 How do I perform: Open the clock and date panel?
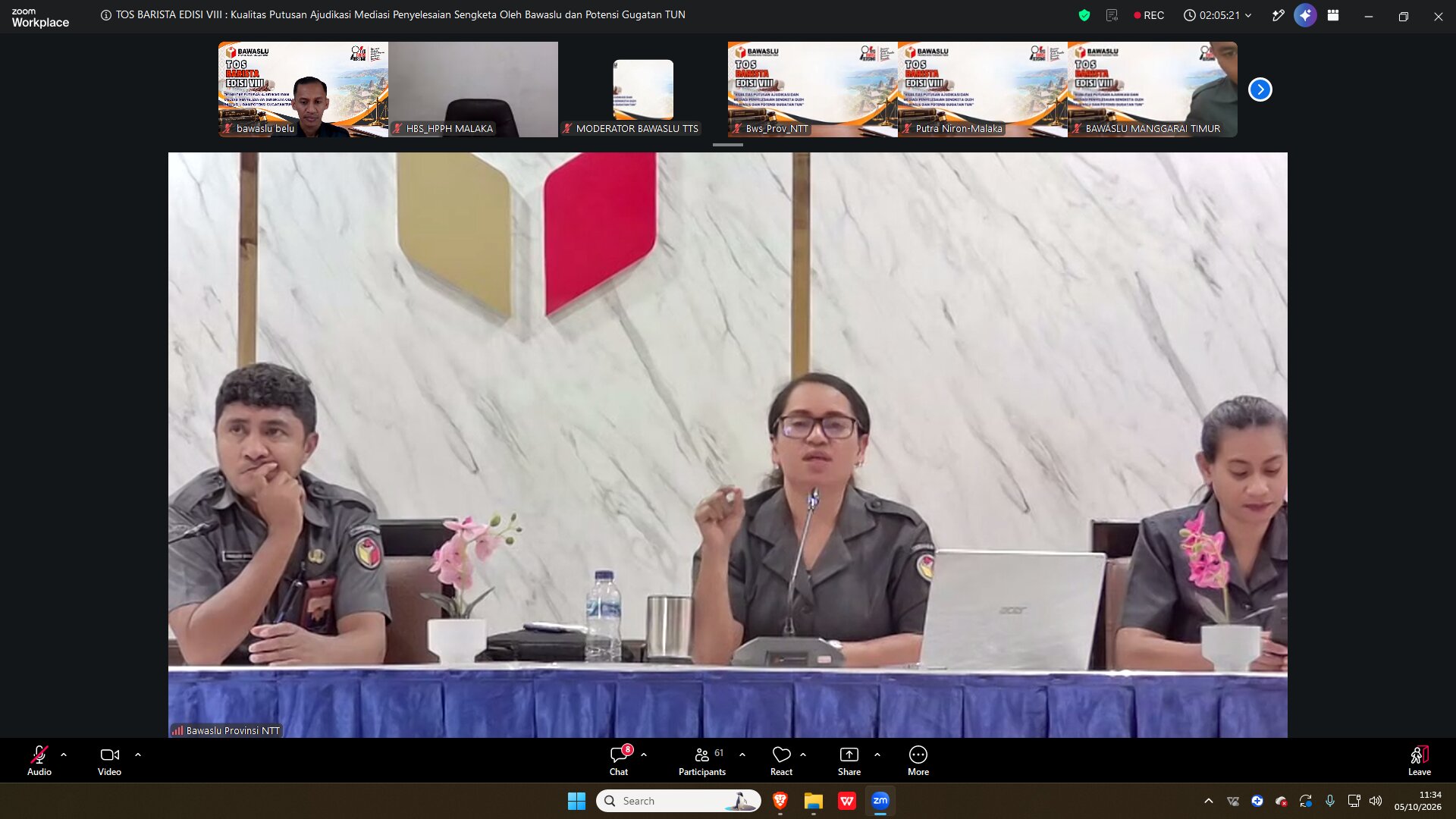tap(1418, 801)
